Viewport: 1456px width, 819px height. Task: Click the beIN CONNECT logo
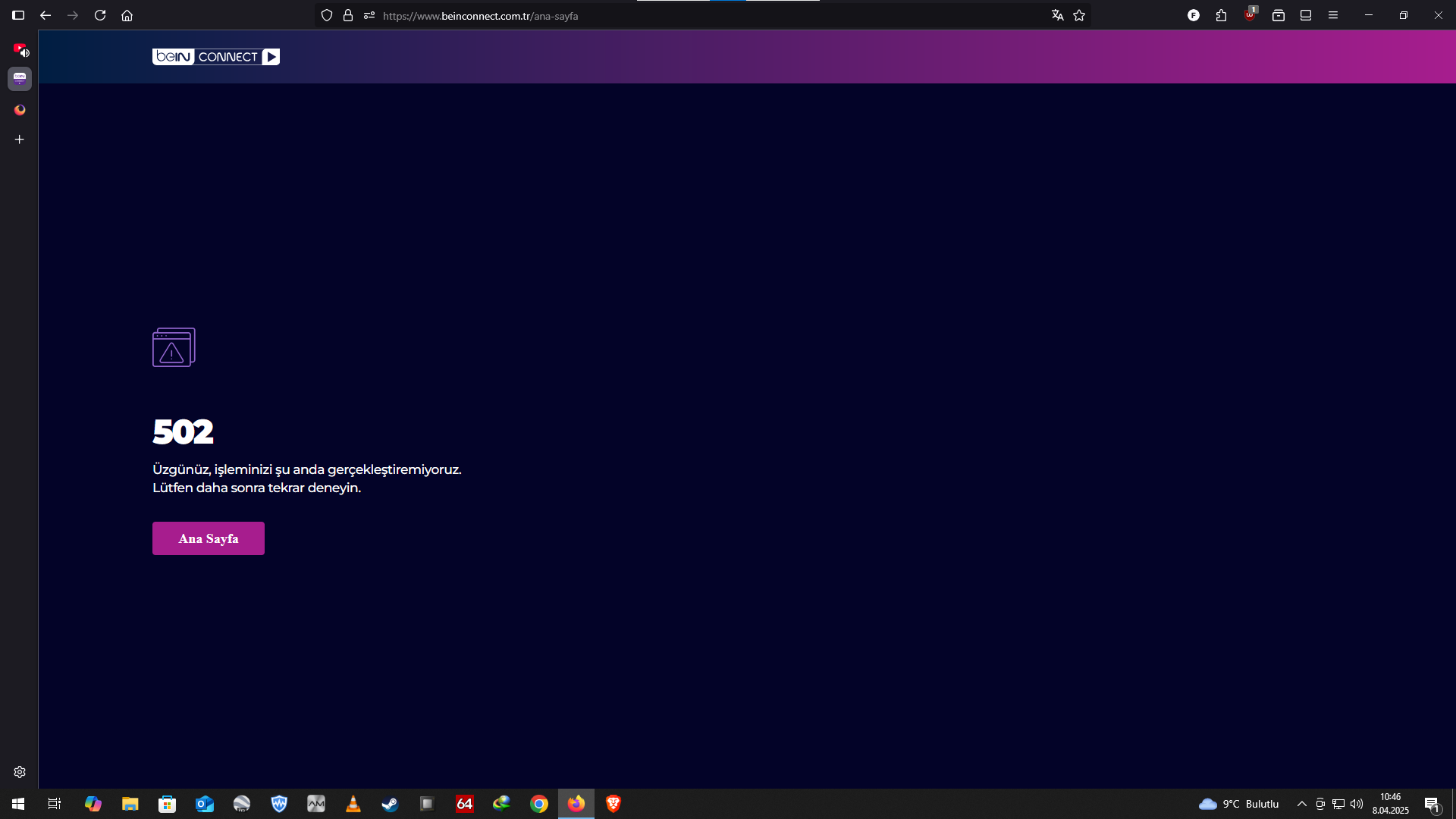point(215,57)
